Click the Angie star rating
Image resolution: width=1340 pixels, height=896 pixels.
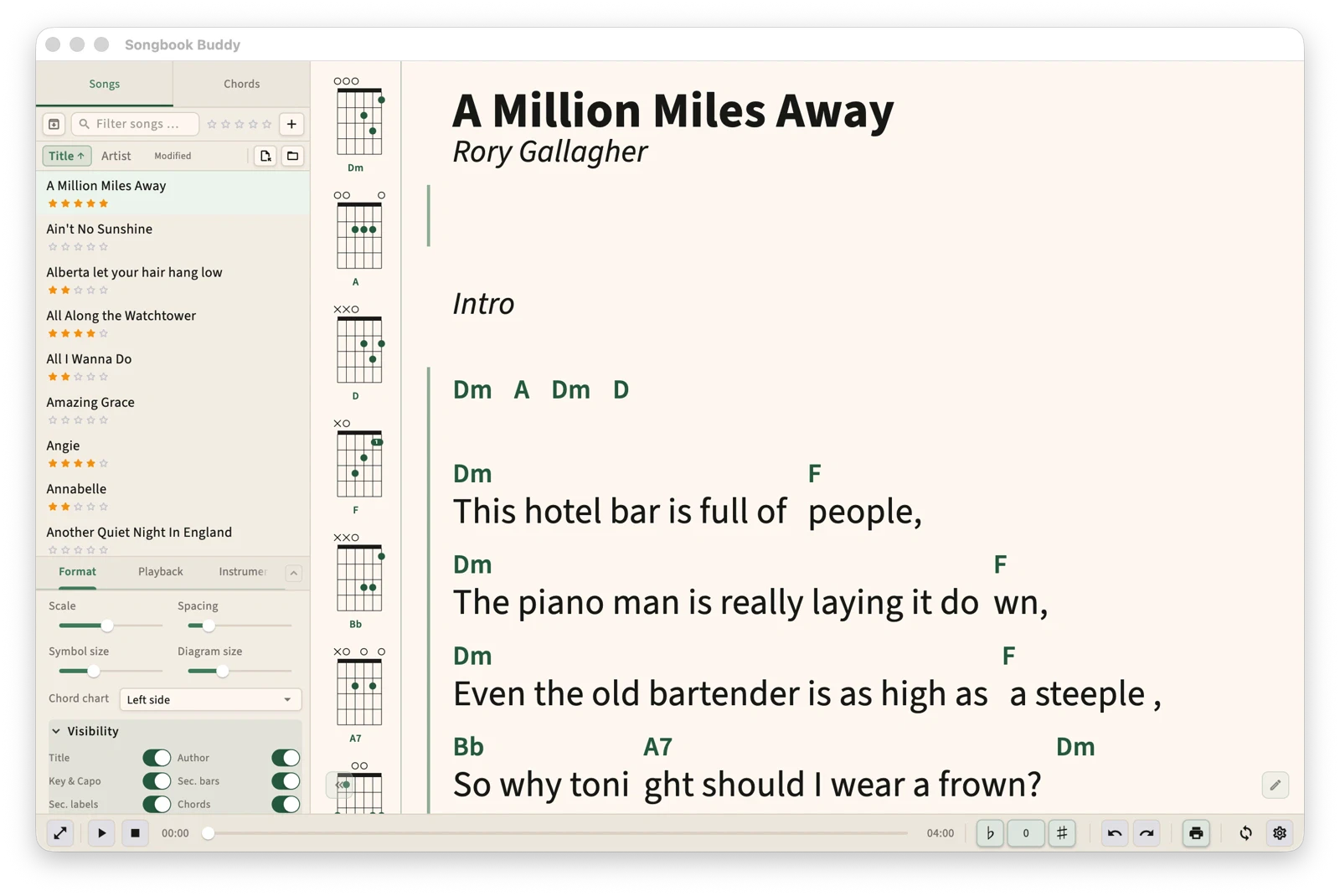(78, 463)
